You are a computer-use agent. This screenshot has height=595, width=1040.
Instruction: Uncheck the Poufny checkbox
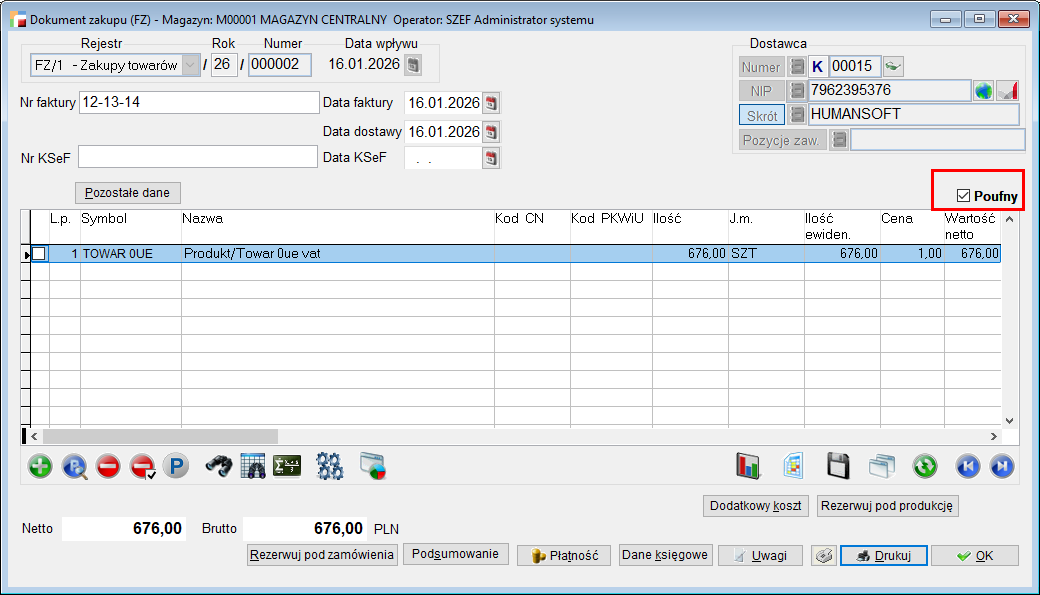pos(964,196)
